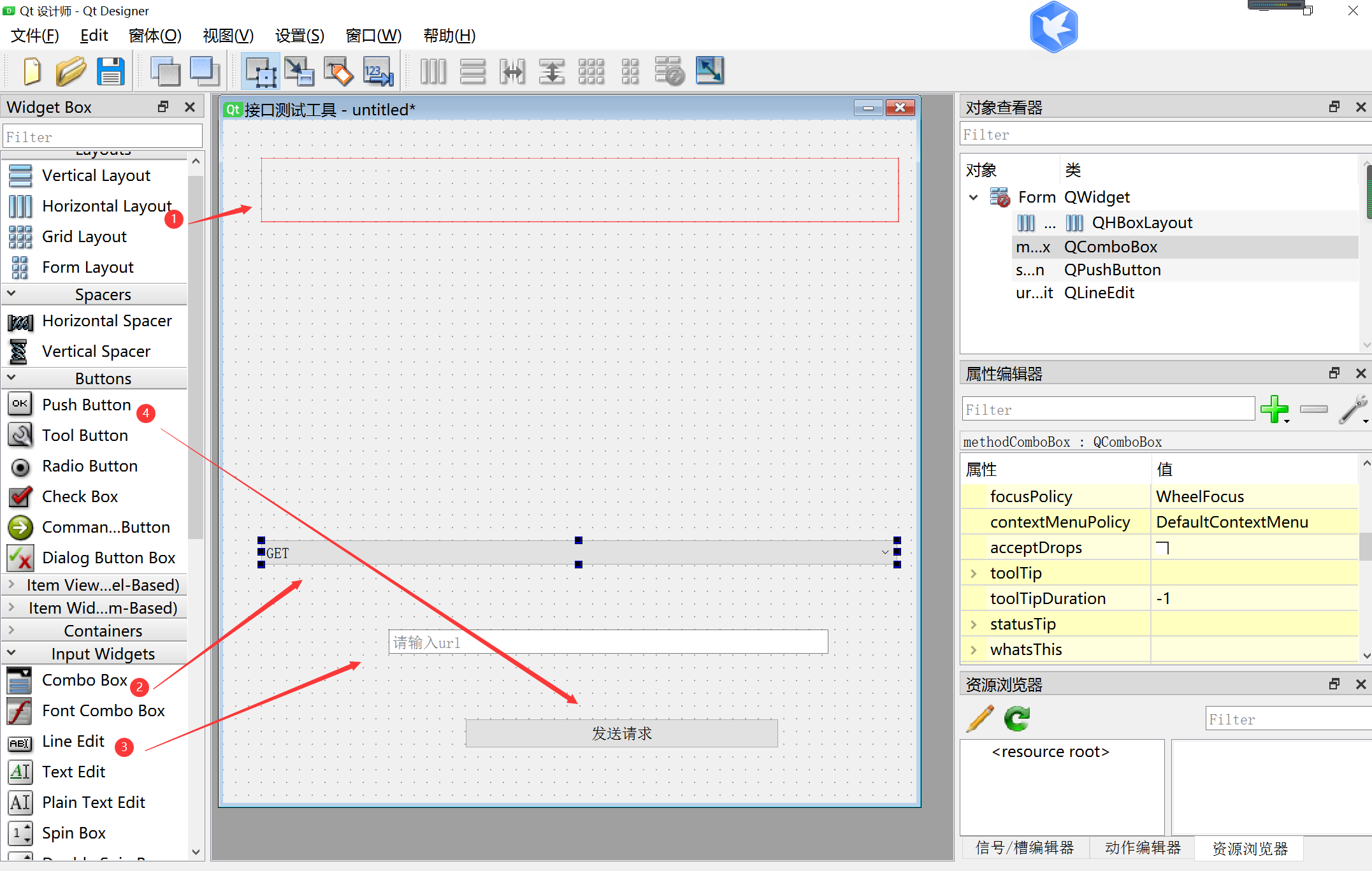Collapse the Buttons widget category

coord(11,378)
